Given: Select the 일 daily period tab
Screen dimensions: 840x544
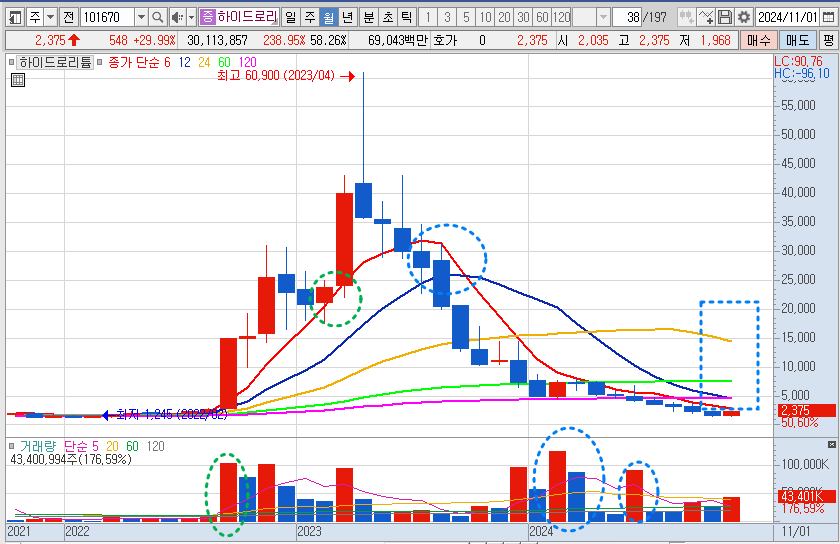Looking at the screenshot, I should click(290, 17).
